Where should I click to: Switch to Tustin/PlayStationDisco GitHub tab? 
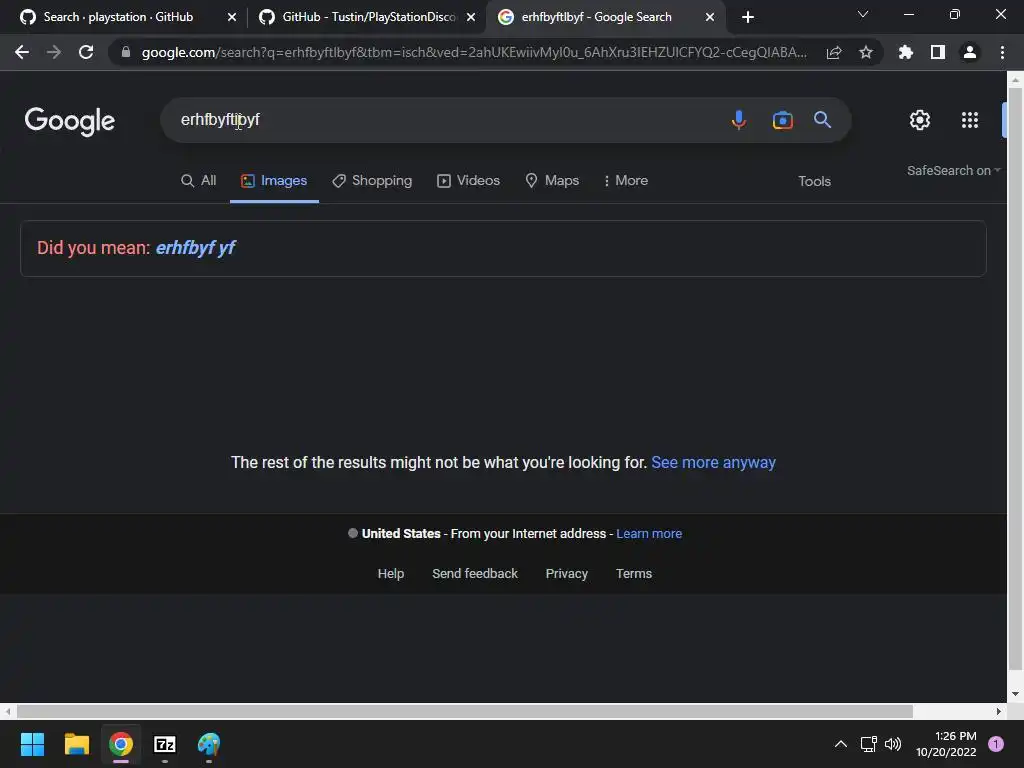(368, 17)
